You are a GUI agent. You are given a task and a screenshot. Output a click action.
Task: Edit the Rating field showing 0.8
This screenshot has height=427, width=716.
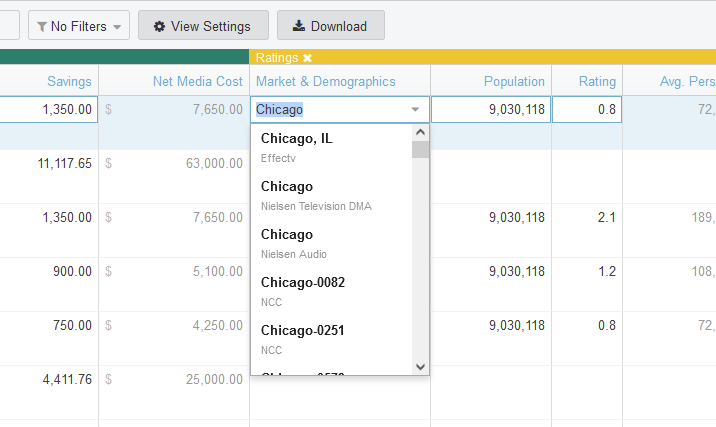(x=586, y=110)
